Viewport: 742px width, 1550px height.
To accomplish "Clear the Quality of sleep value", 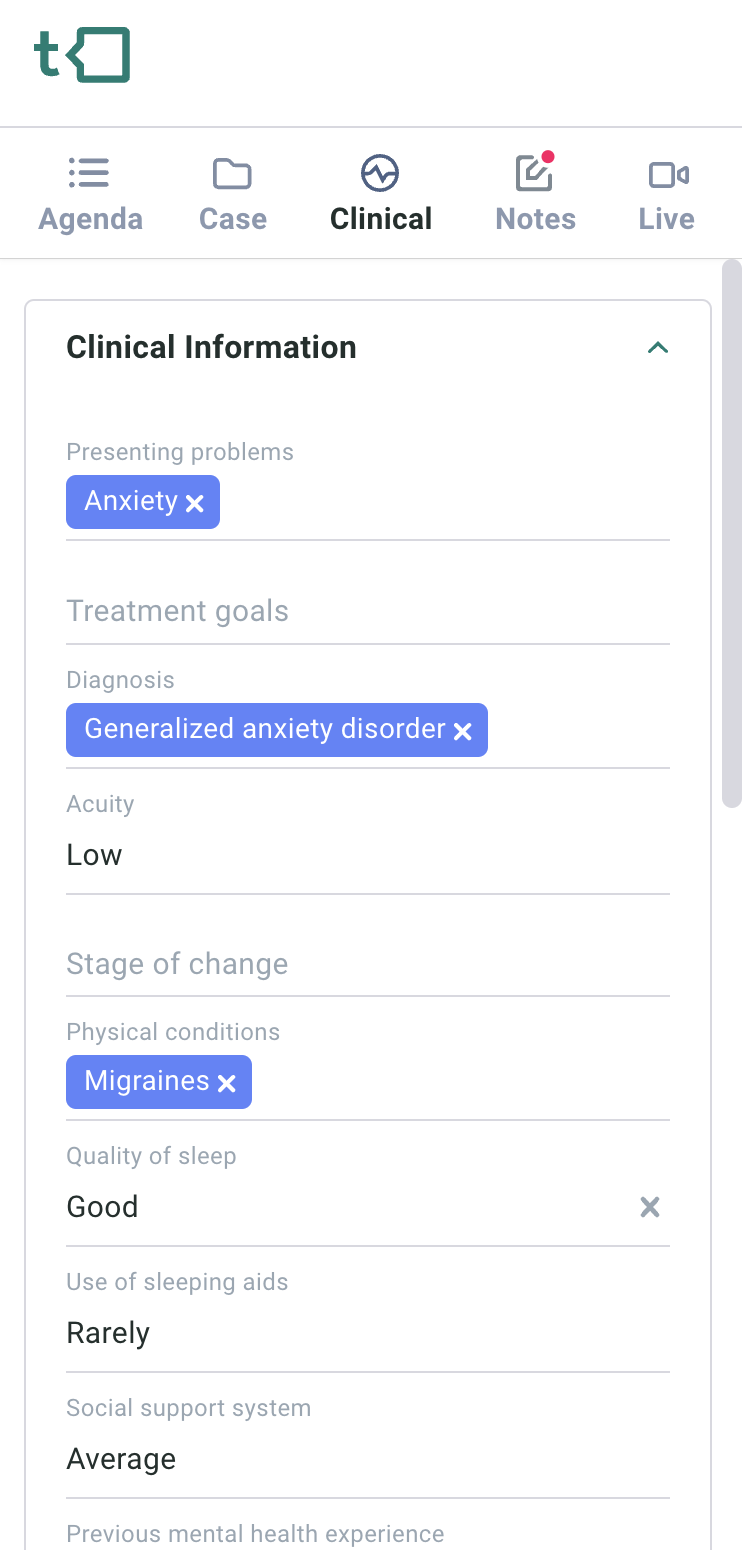I will point(650,1207).
